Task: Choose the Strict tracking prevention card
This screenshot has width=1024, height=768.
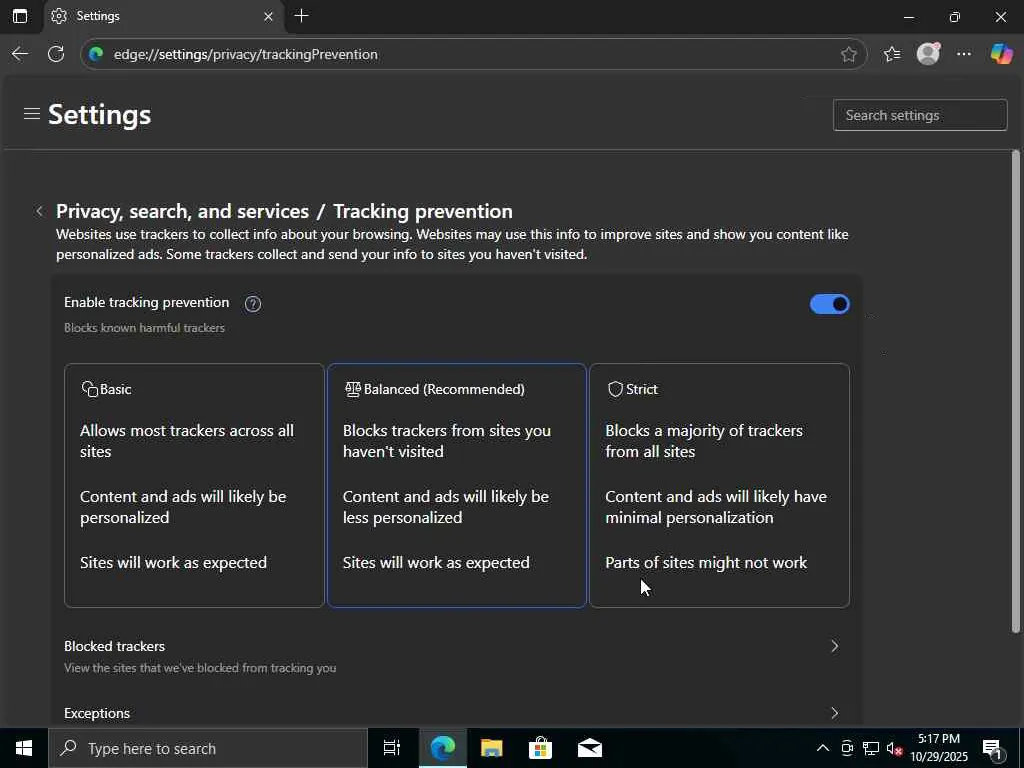Action: click(x=719, y=485)
